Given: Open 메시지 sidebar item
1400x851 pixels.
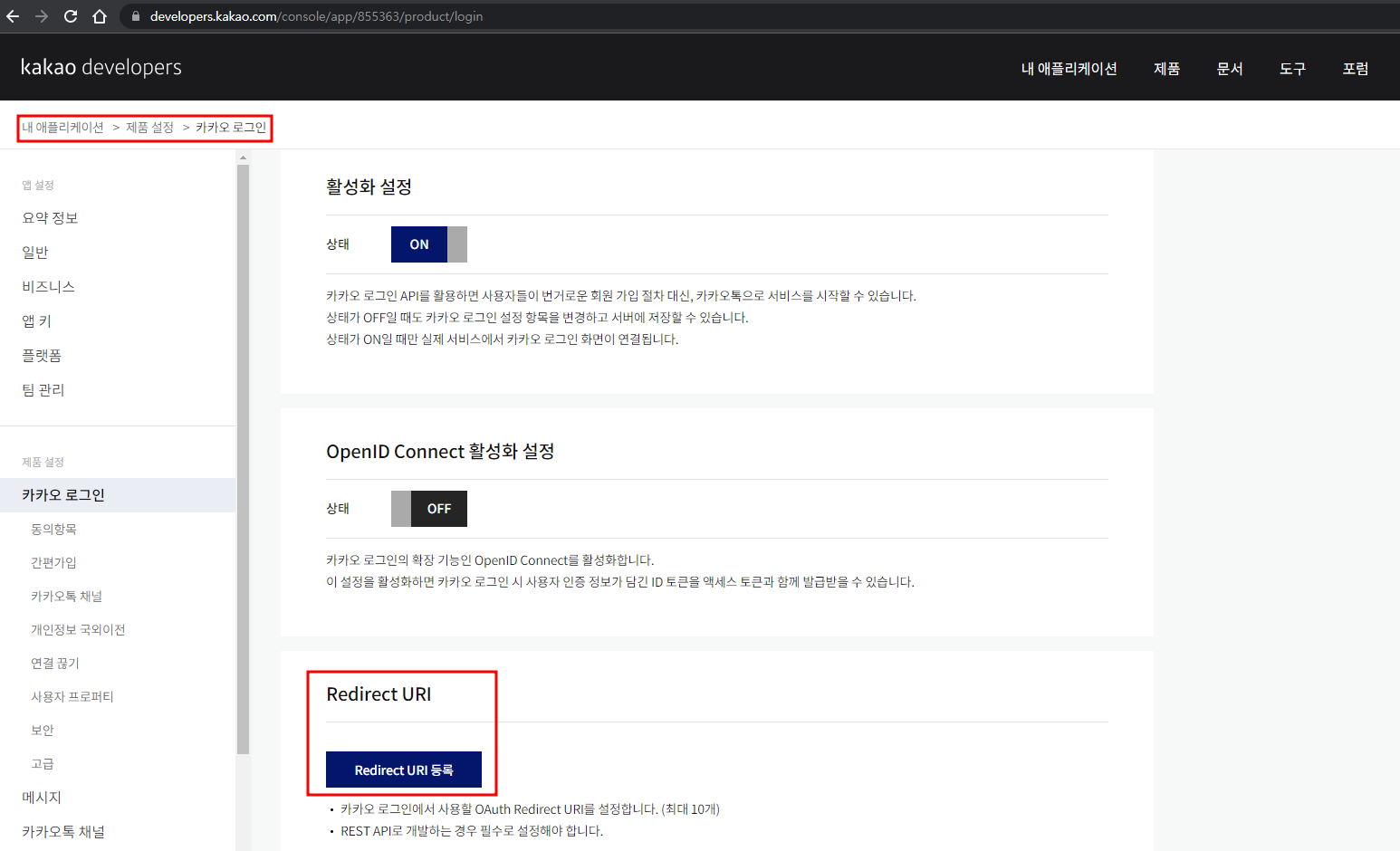Looking at the screenshot, I should click(x=42, y=798).
